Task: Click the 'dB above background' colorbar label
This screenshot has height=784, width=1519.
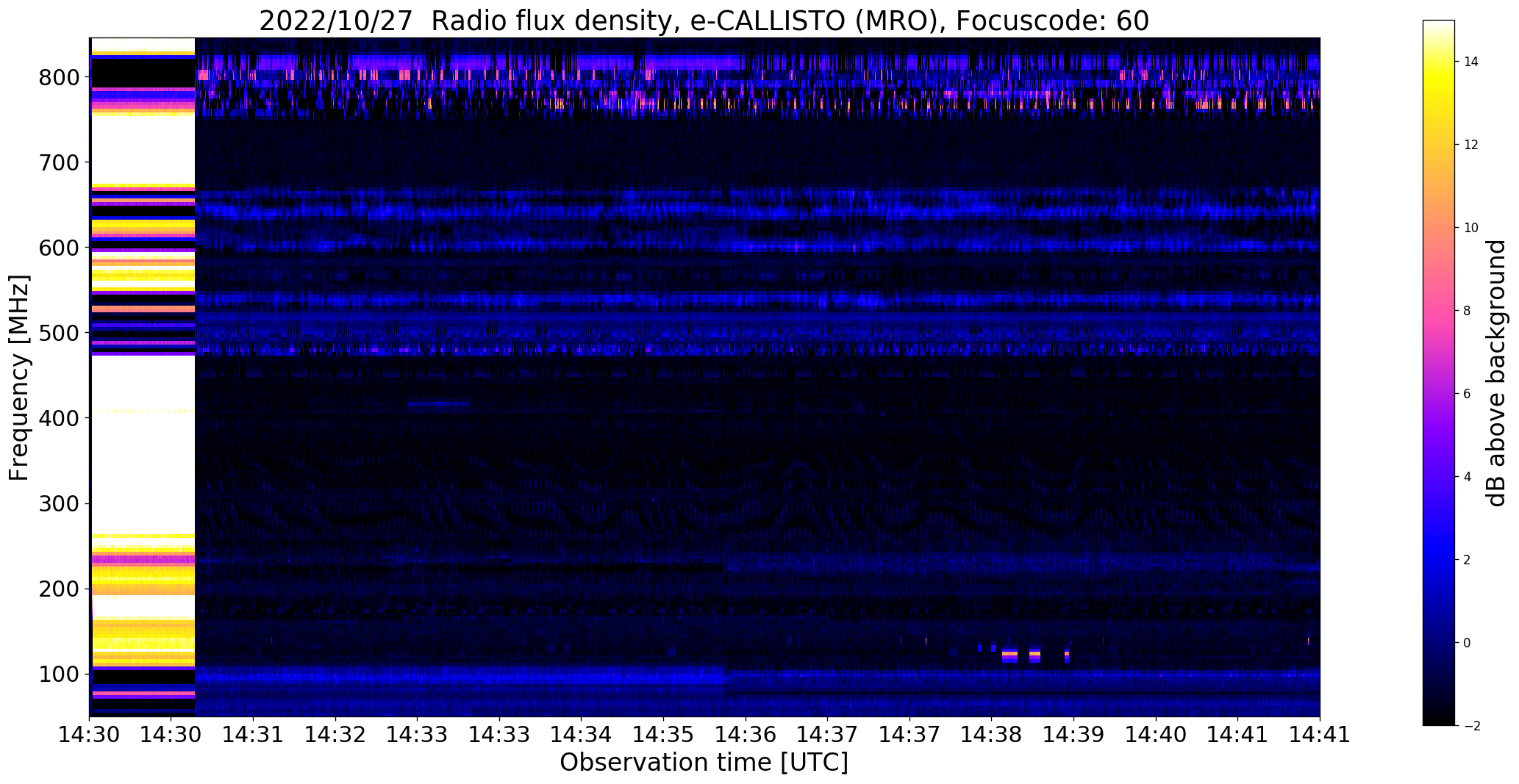Action: [x=1496, y=373]
